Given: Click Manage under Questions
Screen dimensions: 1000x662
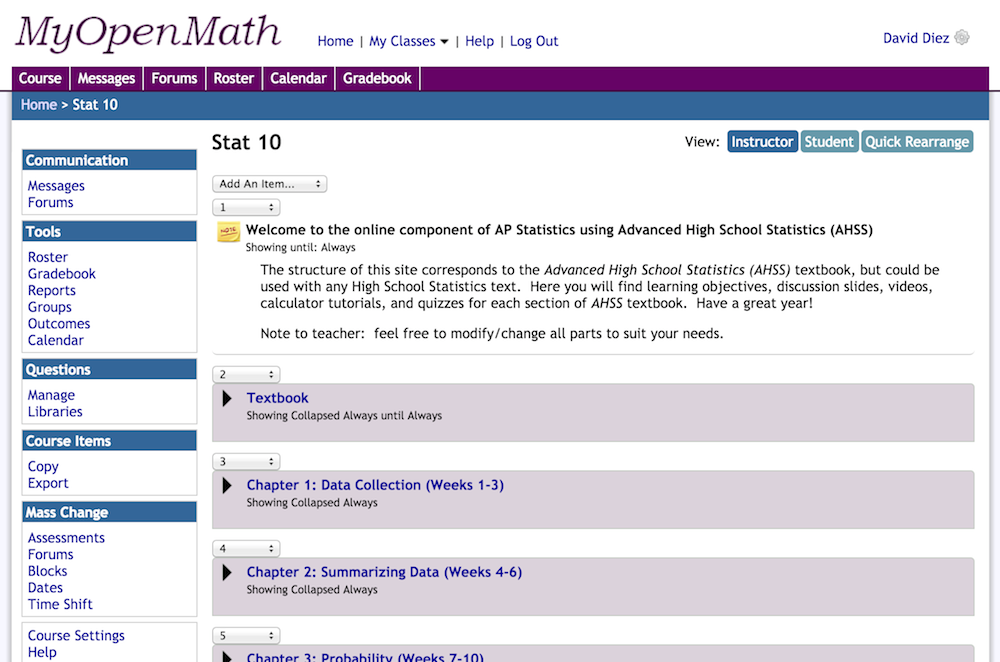Looking at the screenshot, I should click(51, 395).
